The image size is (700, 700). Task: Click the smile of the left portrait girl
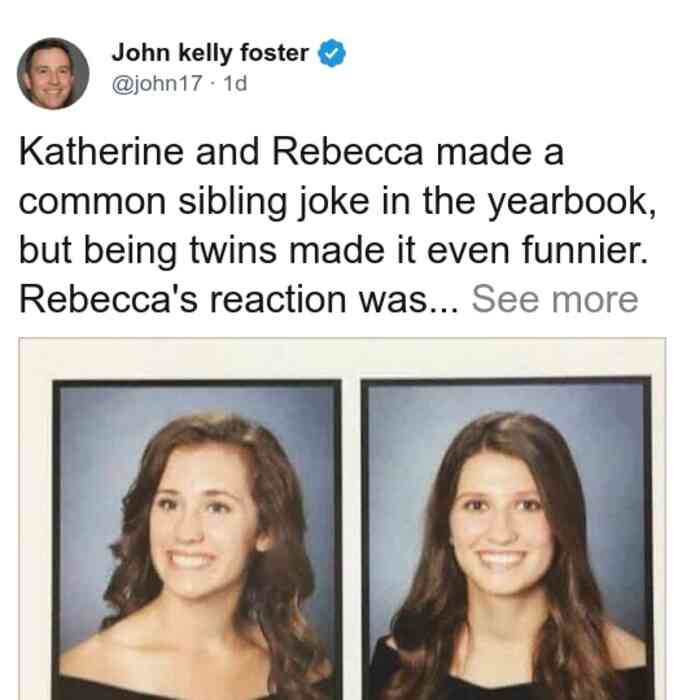tap(192, 559)
